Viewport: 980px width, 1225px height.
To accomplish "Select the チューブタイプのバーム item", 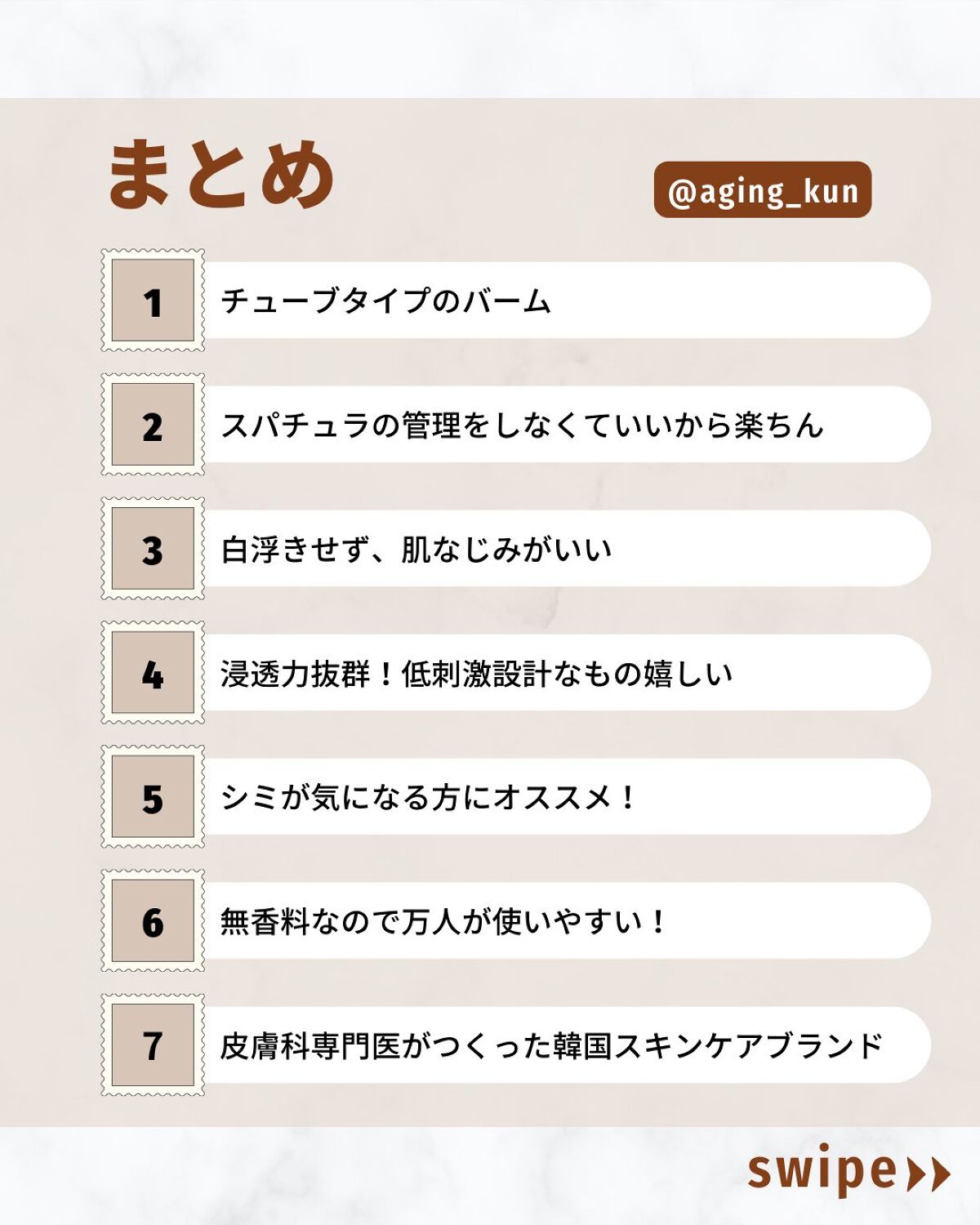I will pos(563,301).
